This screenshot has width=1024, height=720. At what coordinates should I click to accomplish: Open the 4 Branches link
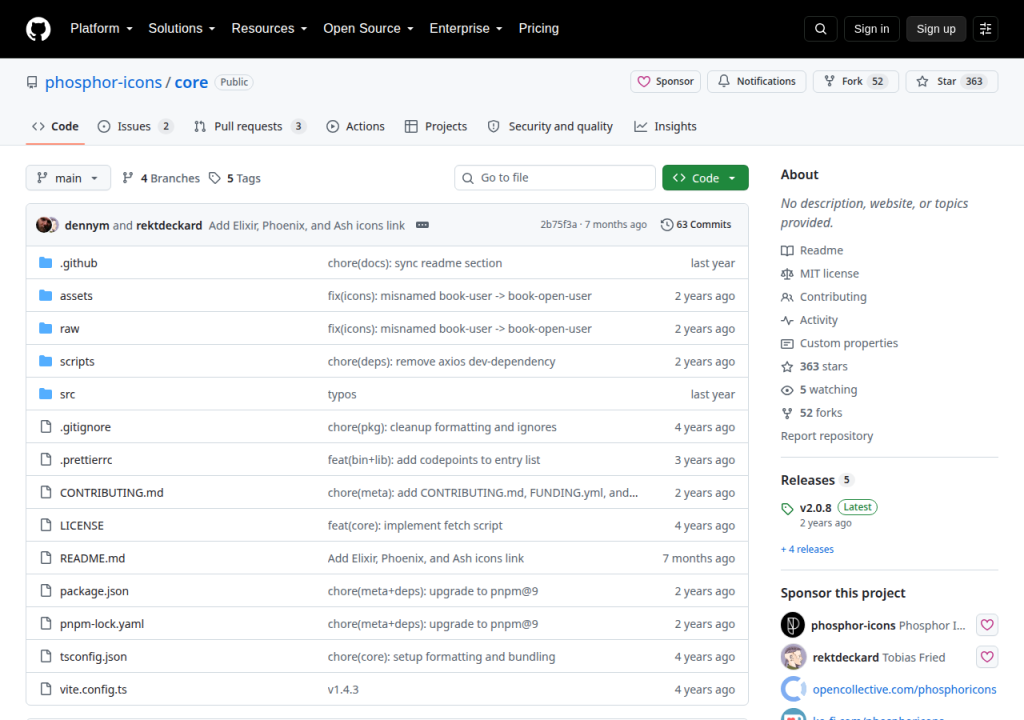pos(161,178)
